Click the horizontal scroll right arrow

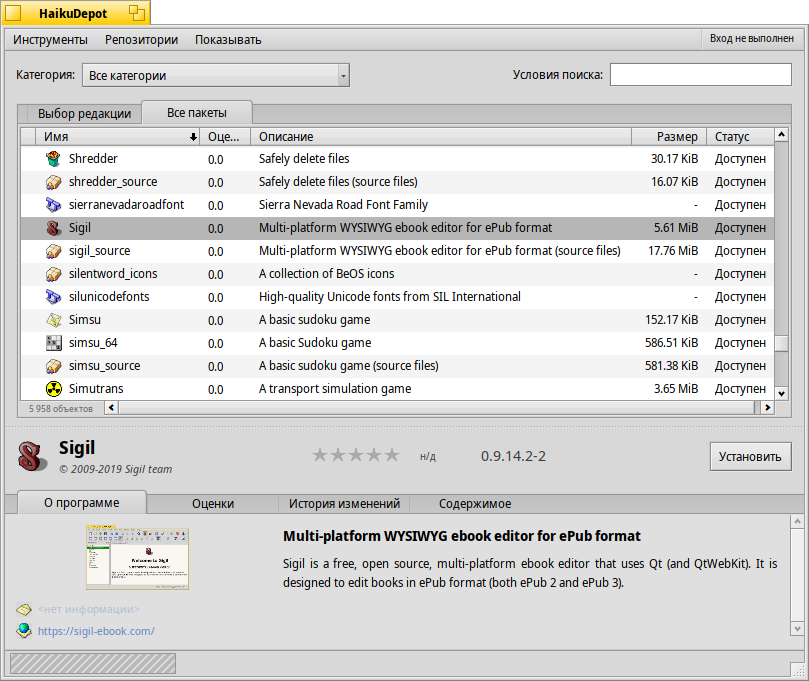768,408
